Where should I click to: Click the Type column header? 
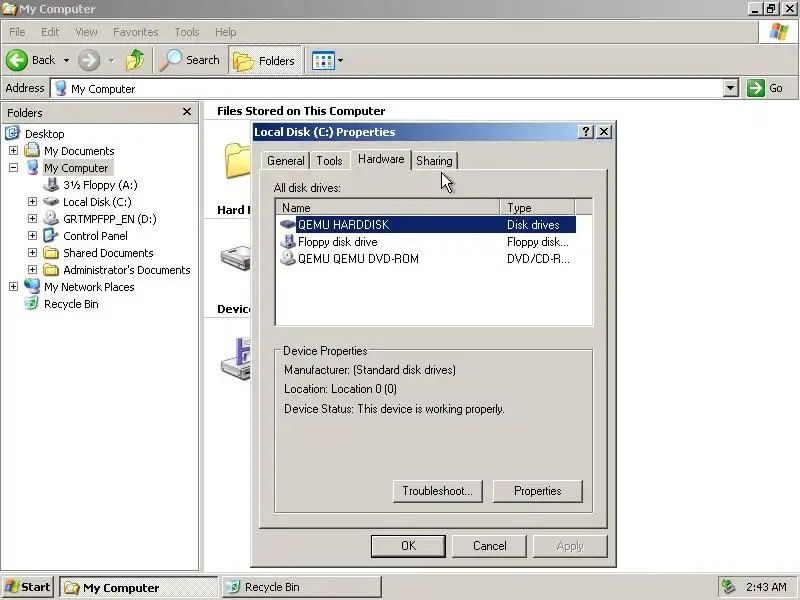537,208
